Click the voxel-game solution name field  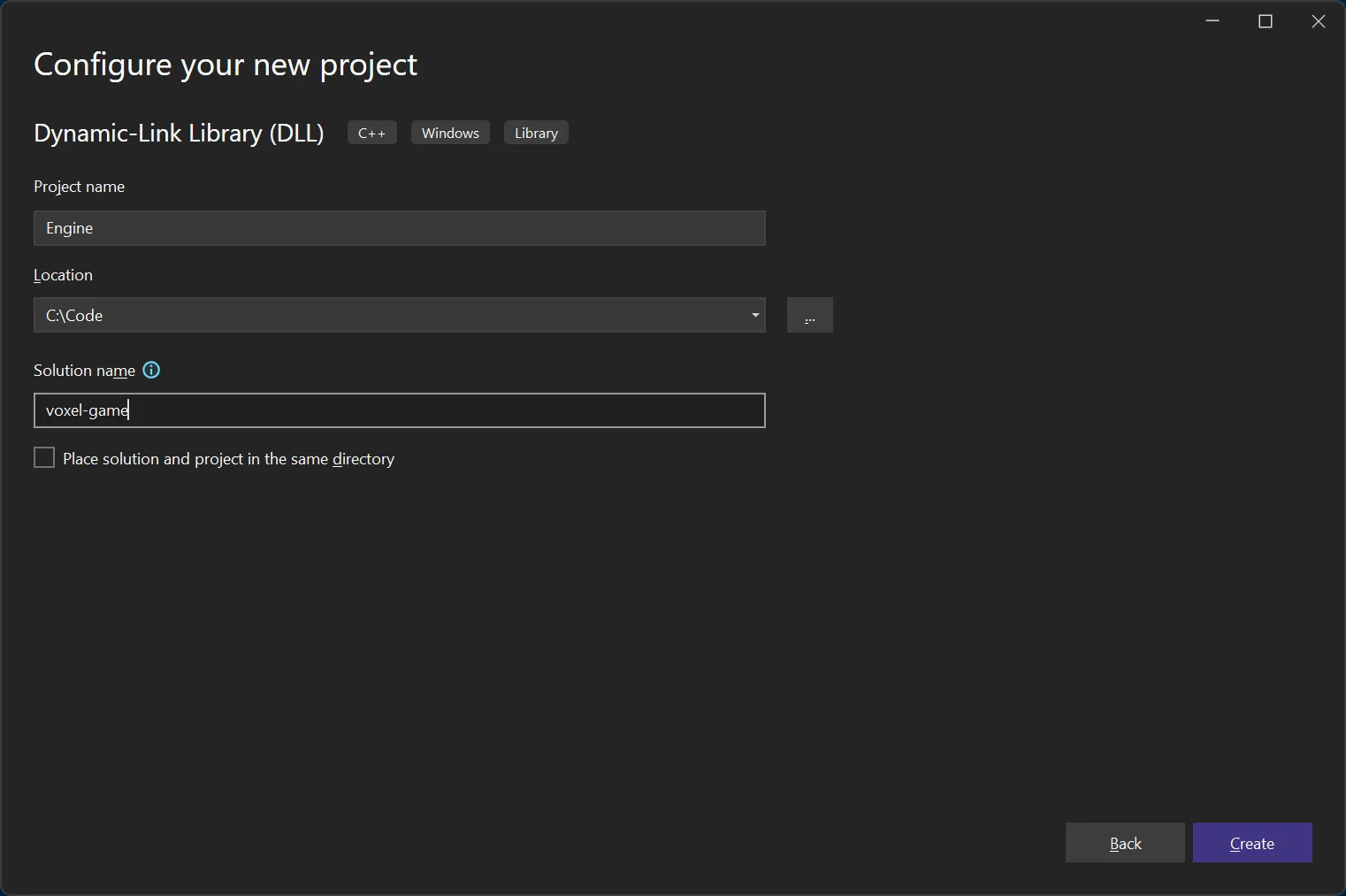(x=398, y=410)
